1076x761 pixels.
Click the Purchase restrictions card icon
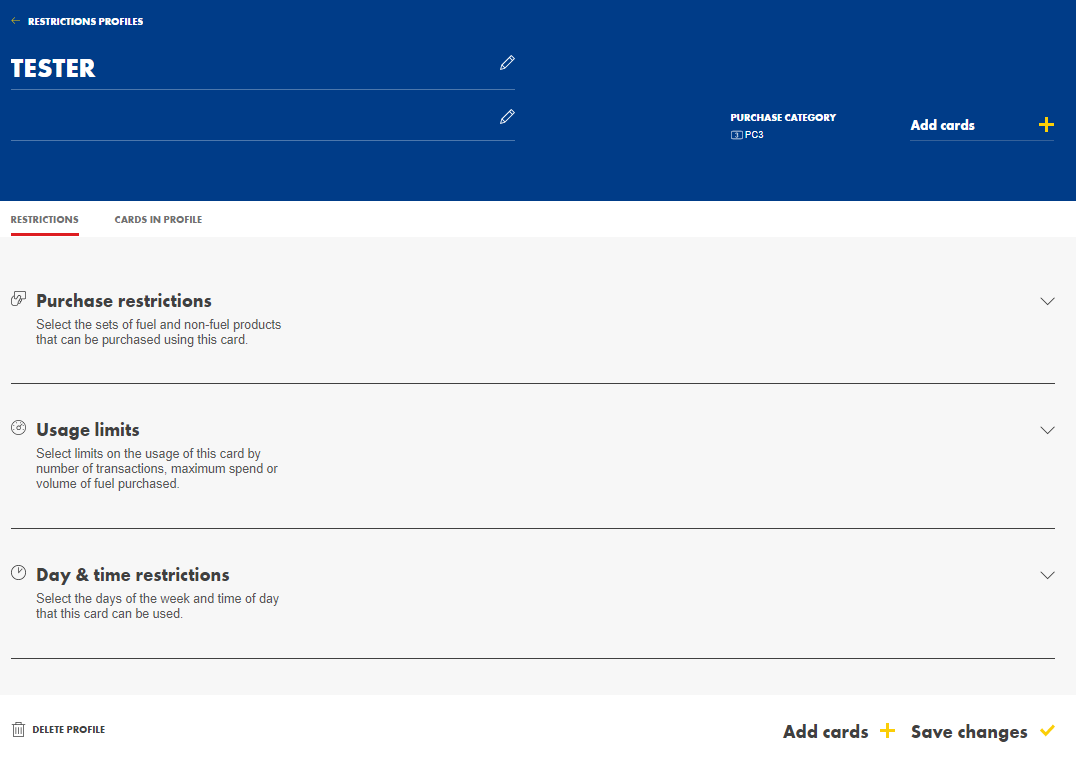tap(18, 299)
